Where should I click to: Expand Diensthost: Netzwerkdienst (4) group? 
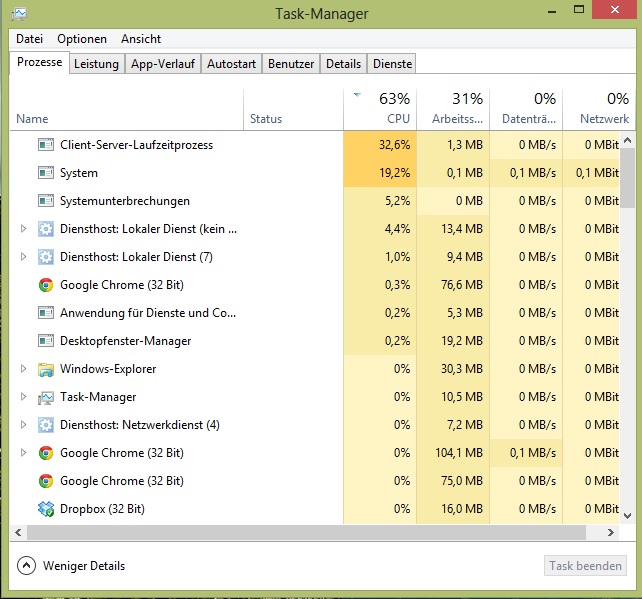coord(23,425)
